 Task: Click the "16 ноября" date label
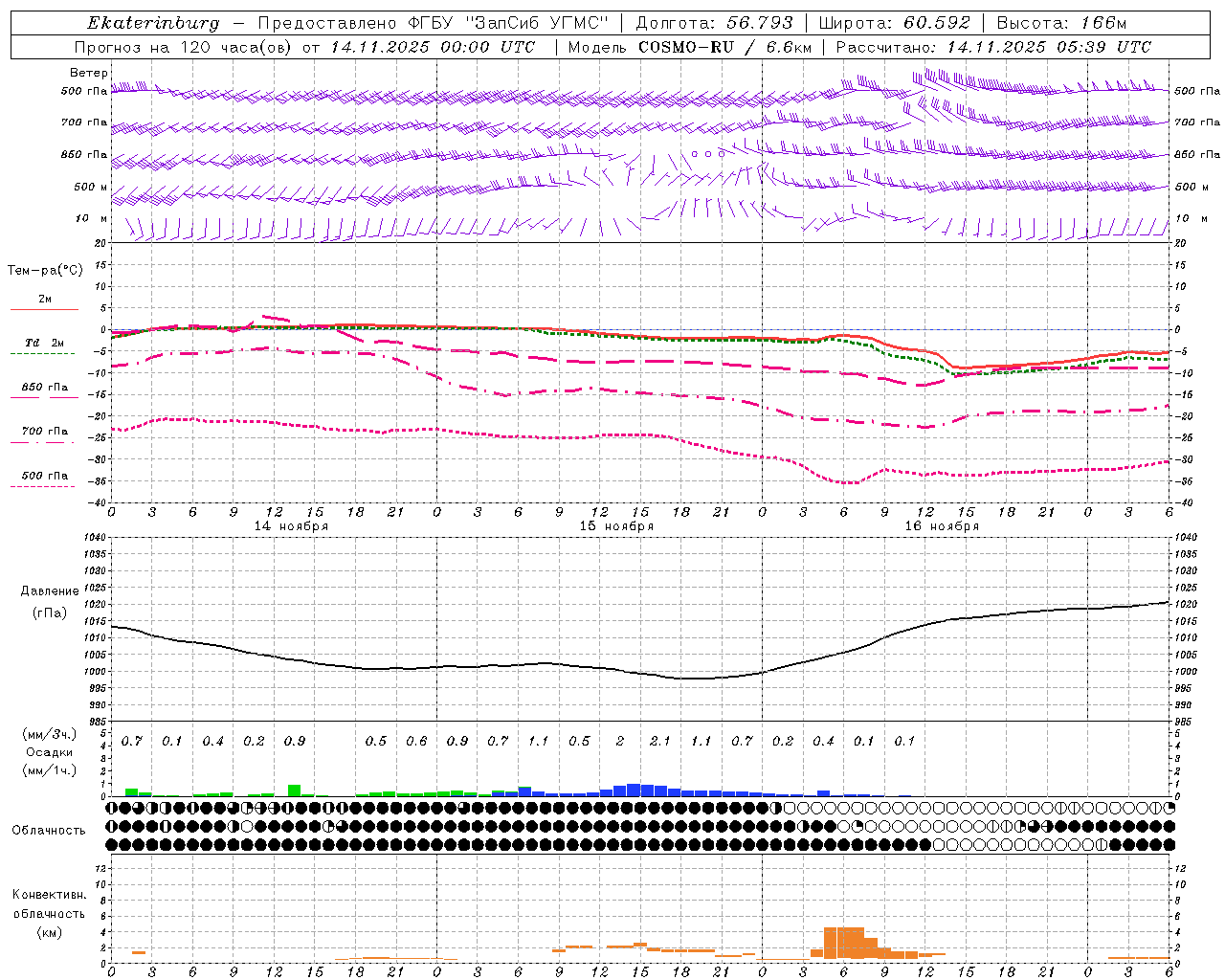coord(942,526)
